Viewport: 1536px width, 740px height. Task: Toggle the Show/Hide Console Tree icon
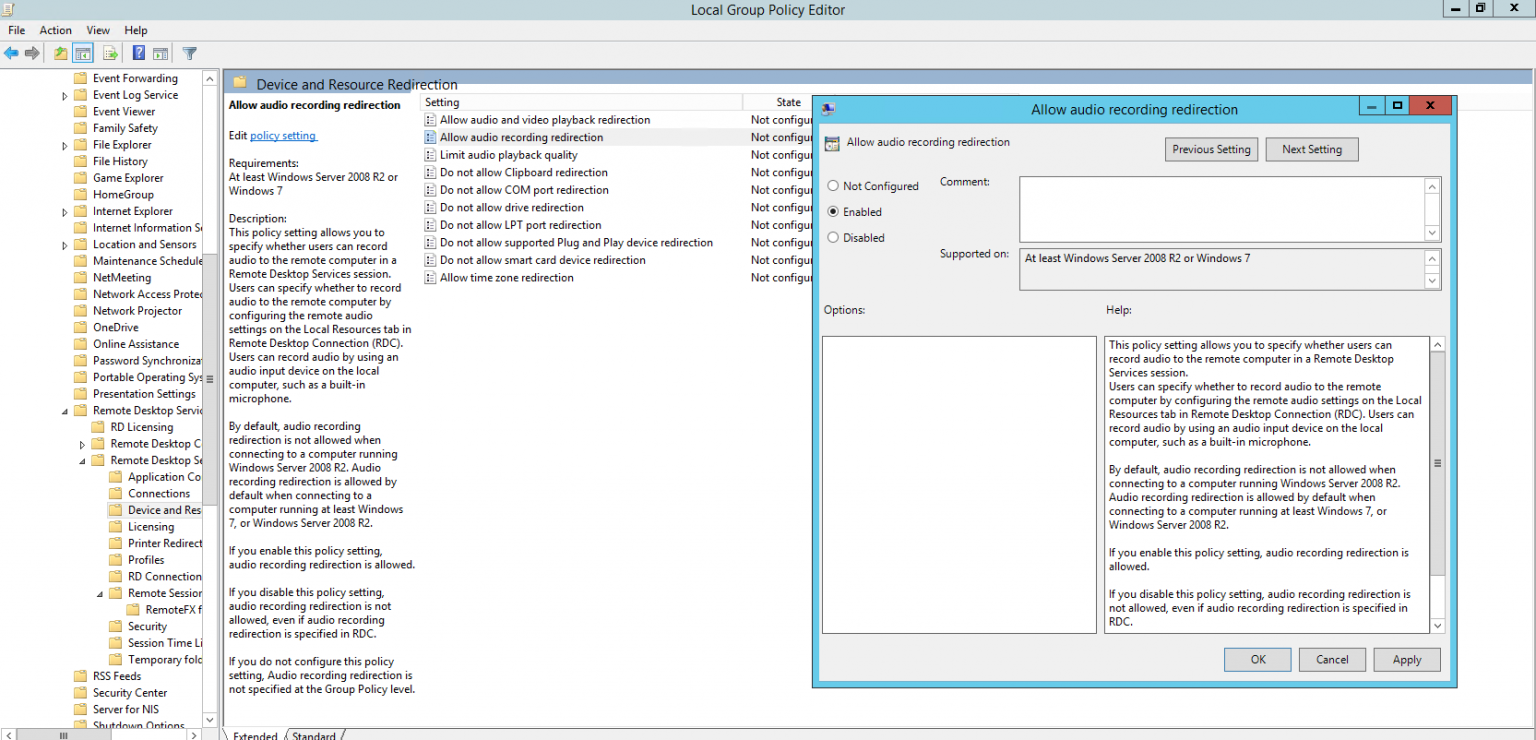[82, 53]
